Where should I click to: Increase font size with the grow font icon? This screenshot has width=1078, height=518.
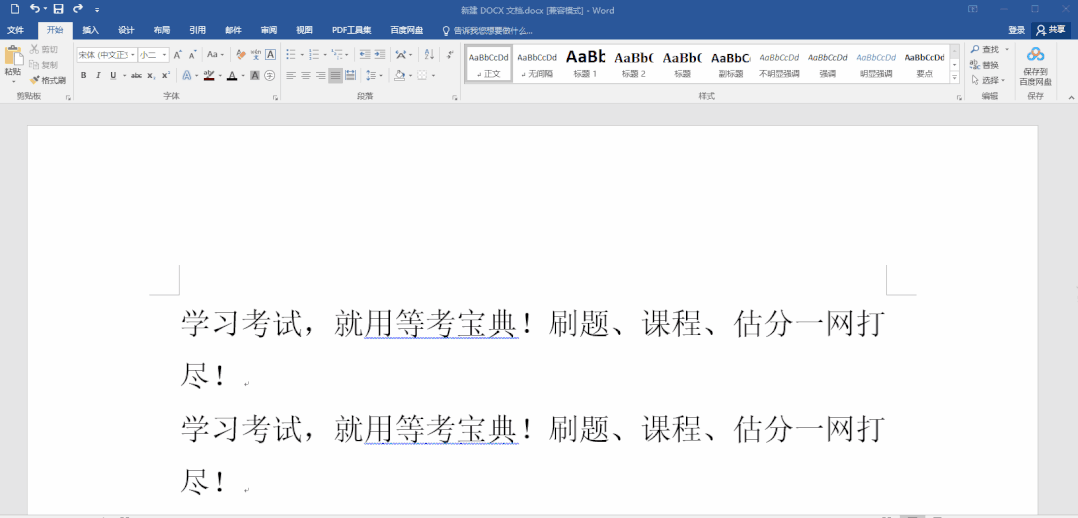pyautogui.click(x=177, y=54)
